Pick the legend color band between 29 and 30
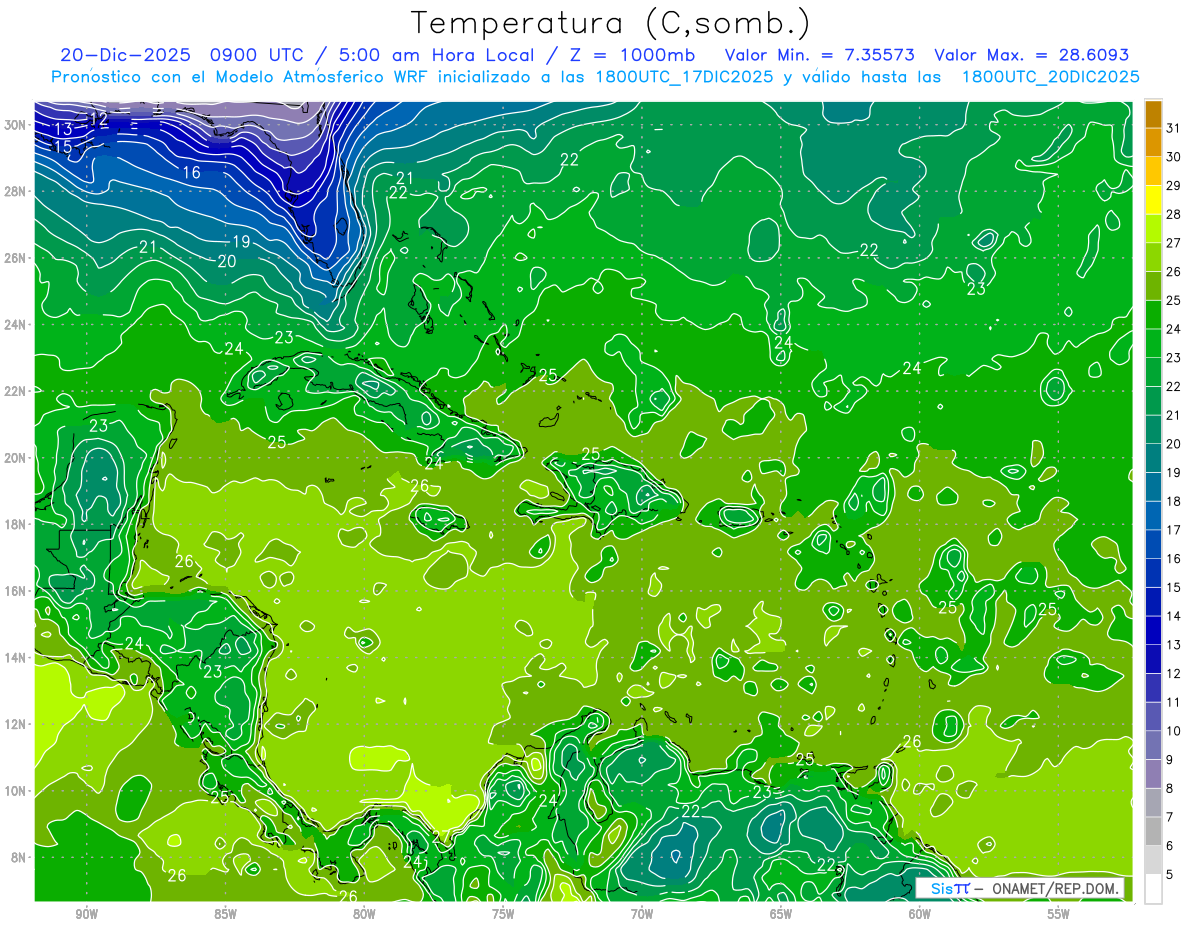 (x=1153, y=172)
